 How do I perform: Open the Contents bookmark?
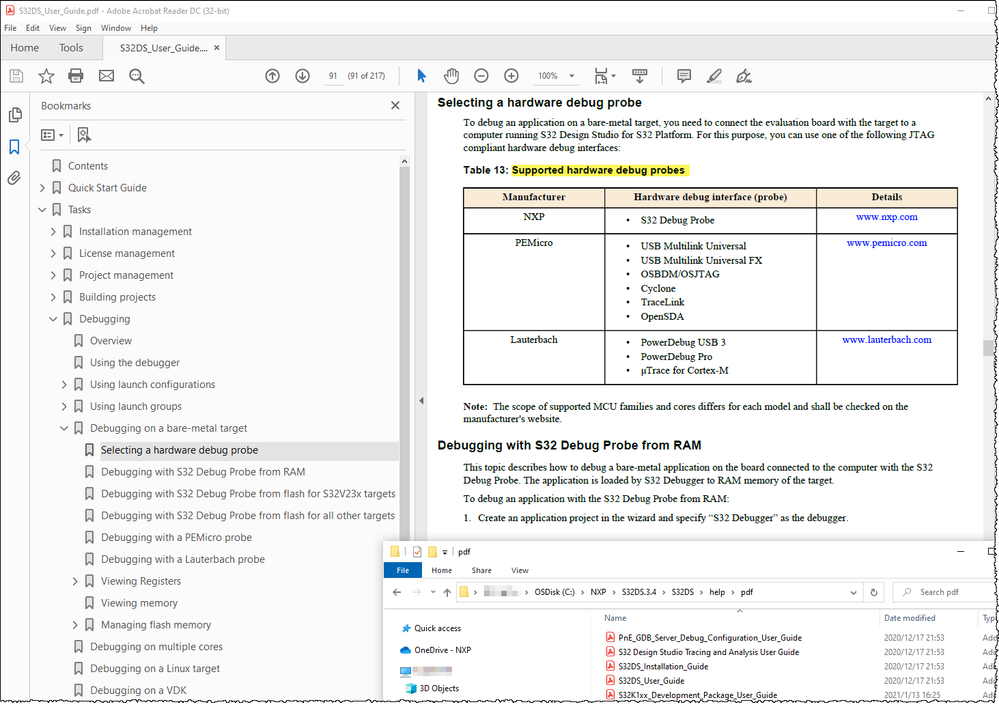pos(88,166)
